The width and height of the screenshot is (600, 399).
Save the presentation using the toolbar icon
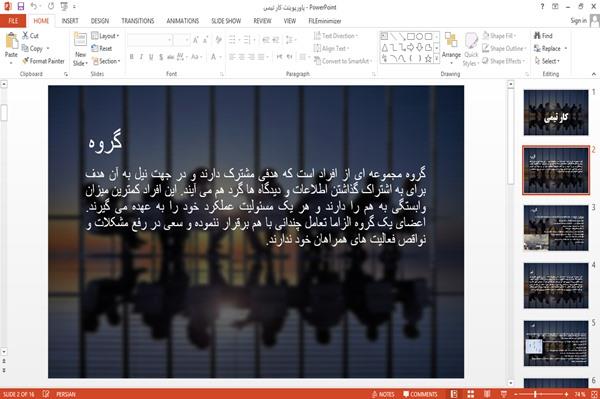pos(21,6)
